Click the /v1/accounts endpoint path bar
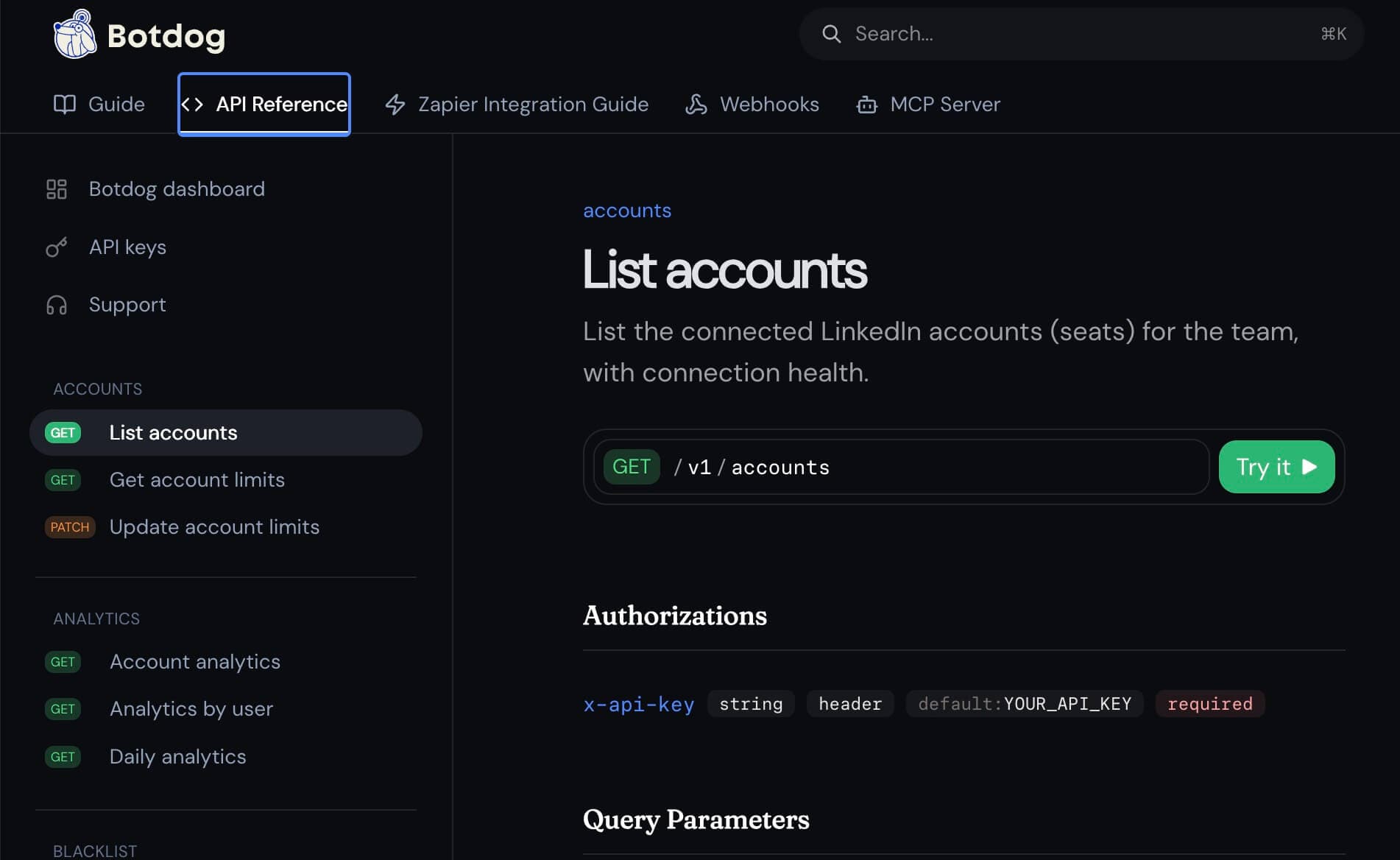Image resolution: width=1400 pixels, height=860 pixels. coord(901,467)
